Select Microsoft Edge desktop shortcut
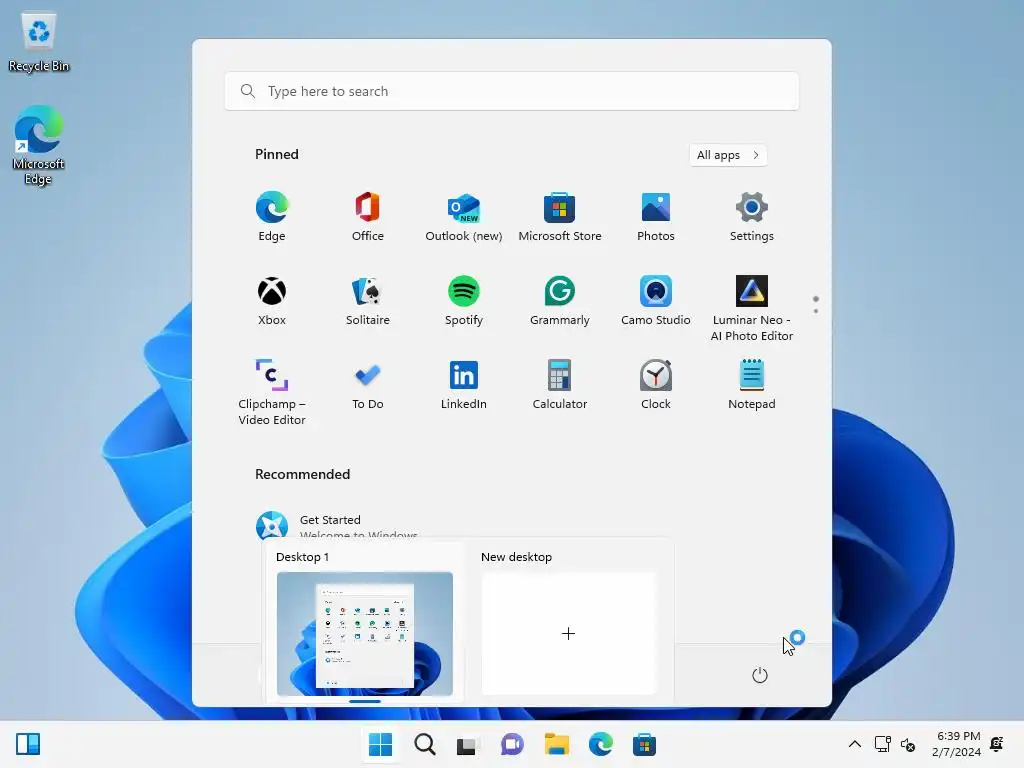1024x768 pixels. pyautogui.click(x=39, y=145)
